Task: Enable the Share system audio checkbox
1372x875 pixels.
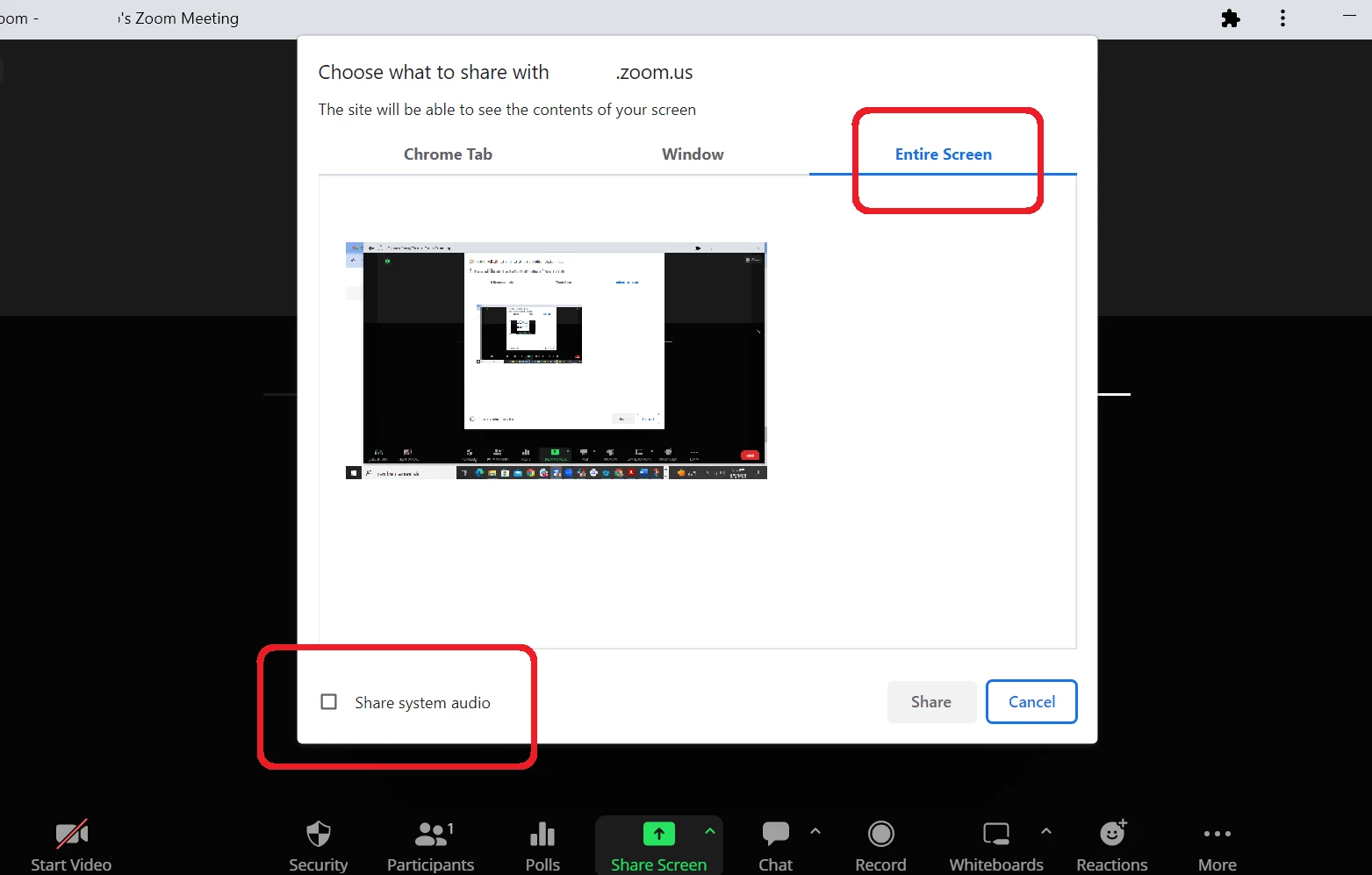Action: click(329, 702)
